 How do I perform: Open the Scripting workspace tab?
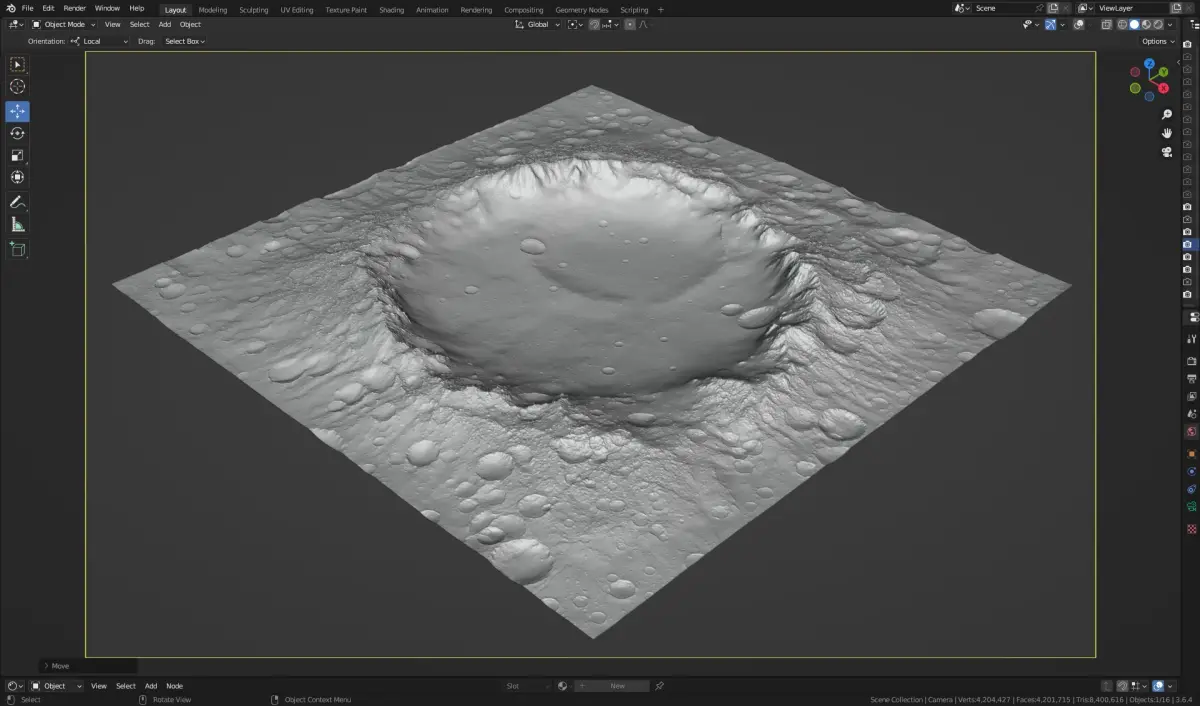point(634,9)
